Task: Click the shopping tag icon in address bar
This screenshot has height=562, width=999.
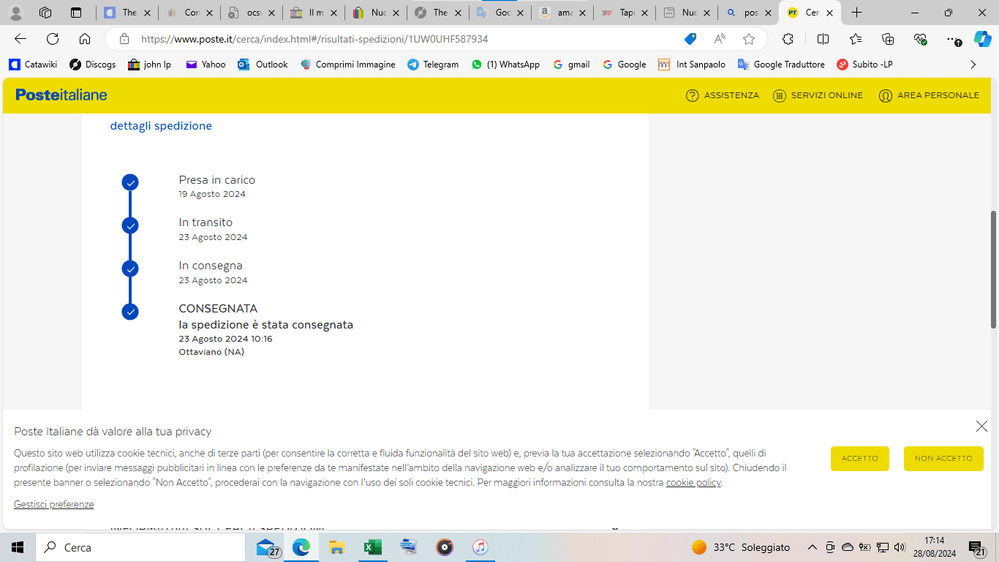Action: (x=690, y=39)
